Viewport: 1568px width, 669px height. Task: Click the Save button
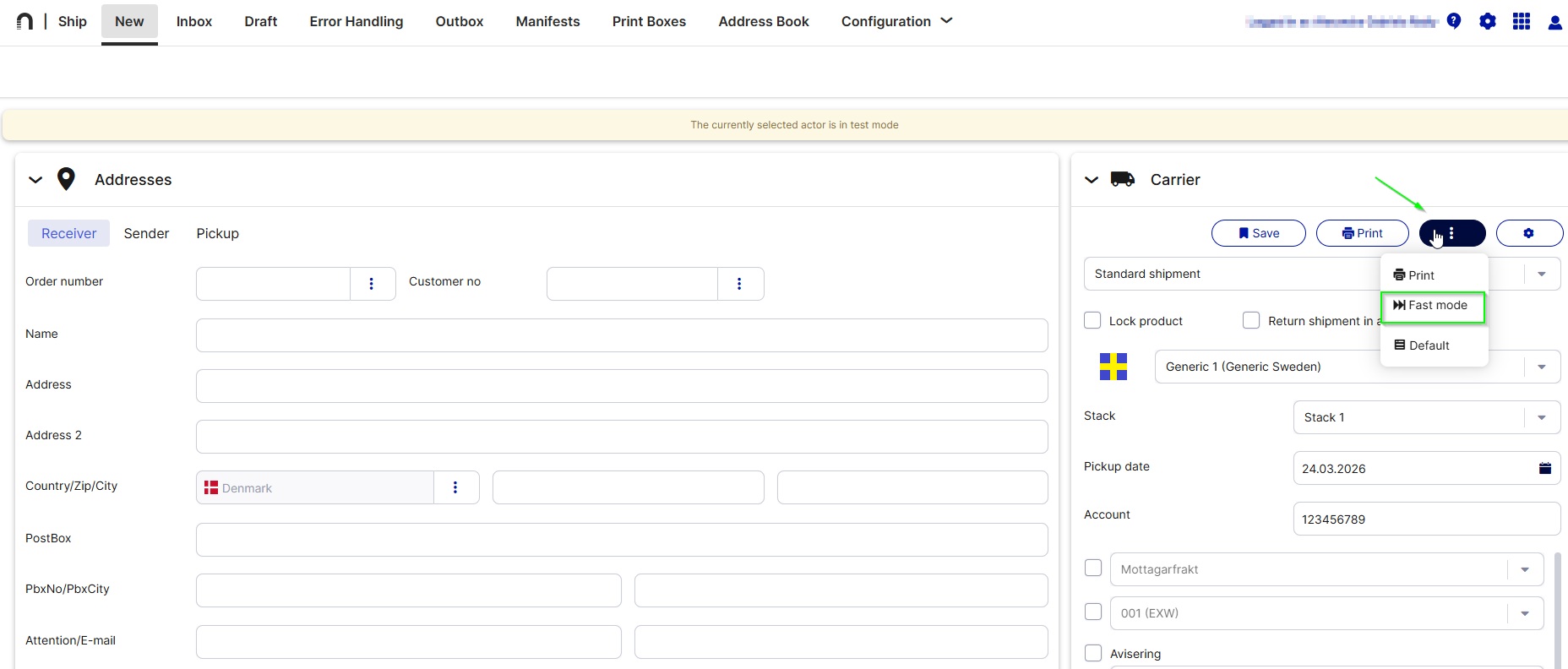[1258, 233]
